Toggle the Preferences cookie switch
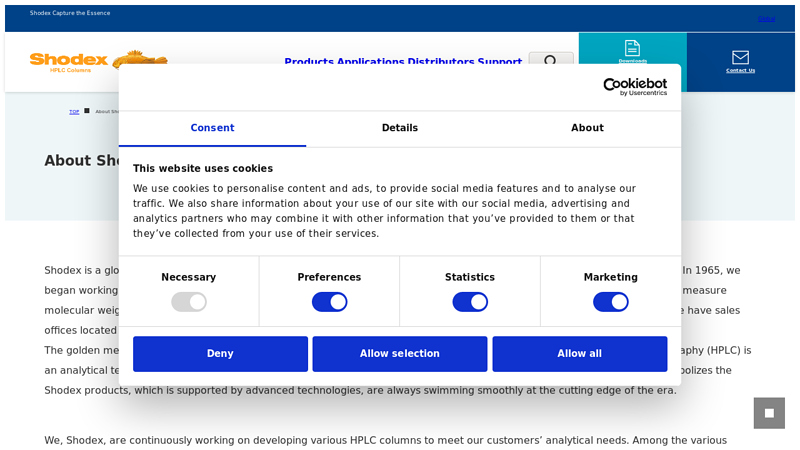 click(x=330, y=302)
